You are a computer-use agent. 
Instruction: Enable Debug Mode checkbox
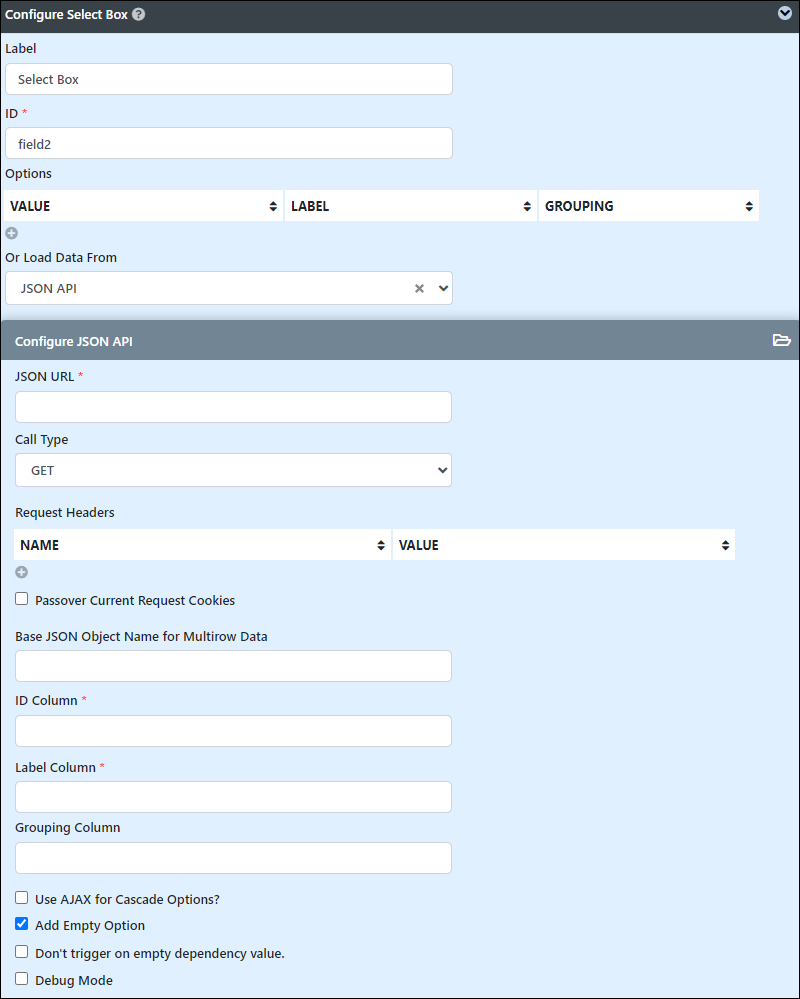tap(22, 978)
